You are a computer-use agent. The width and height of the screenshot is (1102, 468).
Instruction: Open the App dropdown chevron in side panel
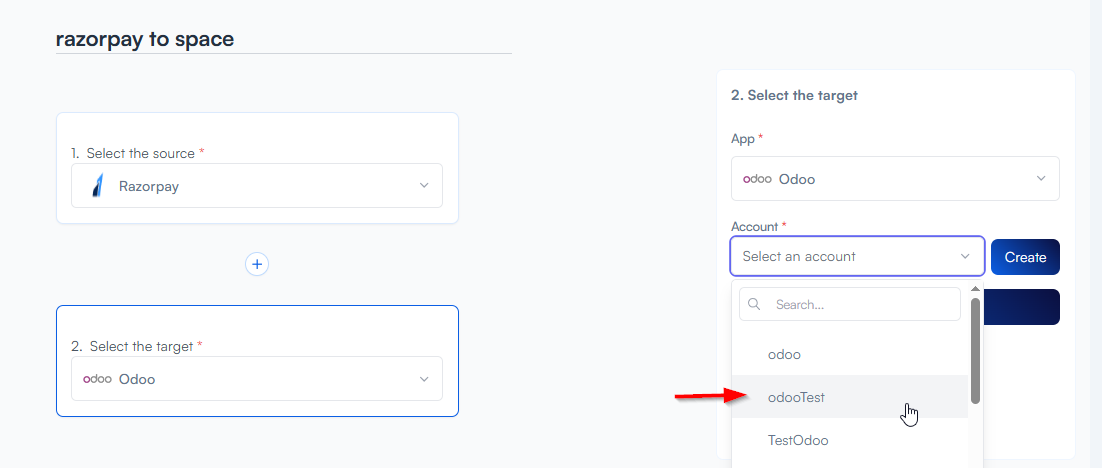(1041, 179)
